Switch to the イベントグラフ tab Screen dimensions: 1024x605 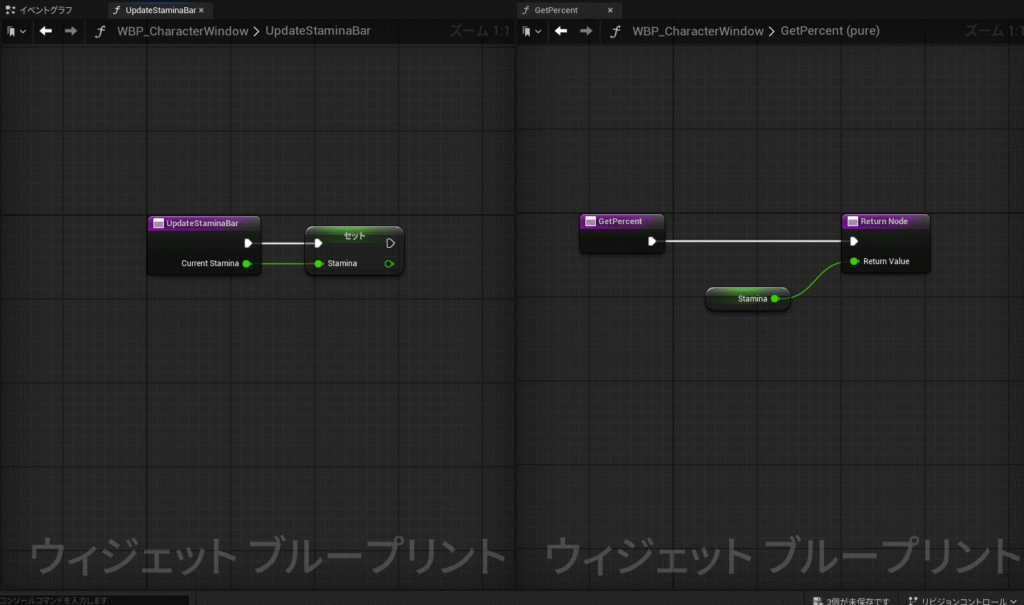[x=39, y=10]
